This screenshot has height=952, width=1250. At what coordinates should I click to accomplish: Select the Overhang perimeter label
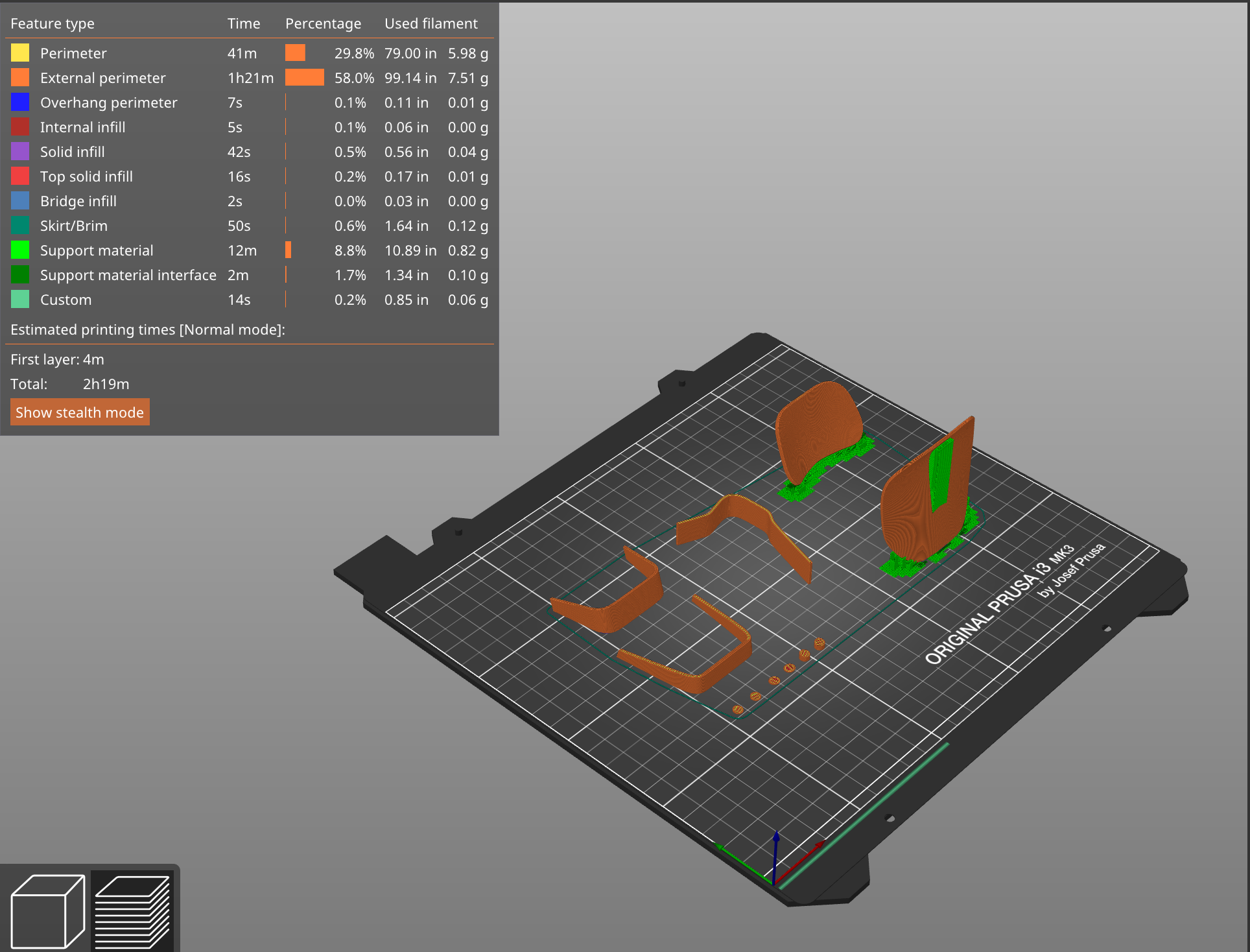pyautogui.click(x=108, y=102)
